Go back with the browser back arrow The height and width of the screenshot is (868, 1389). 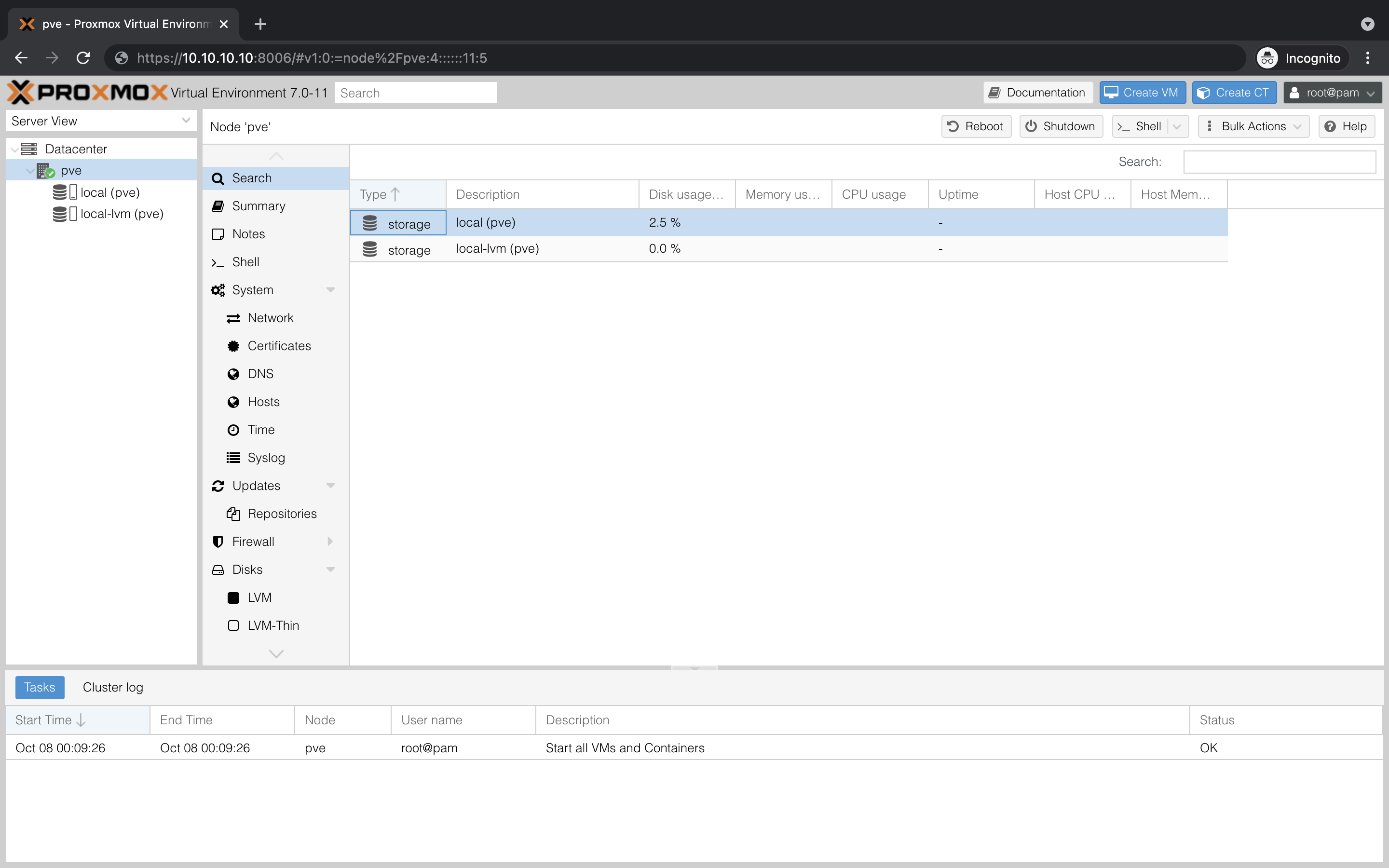[21, 58]
